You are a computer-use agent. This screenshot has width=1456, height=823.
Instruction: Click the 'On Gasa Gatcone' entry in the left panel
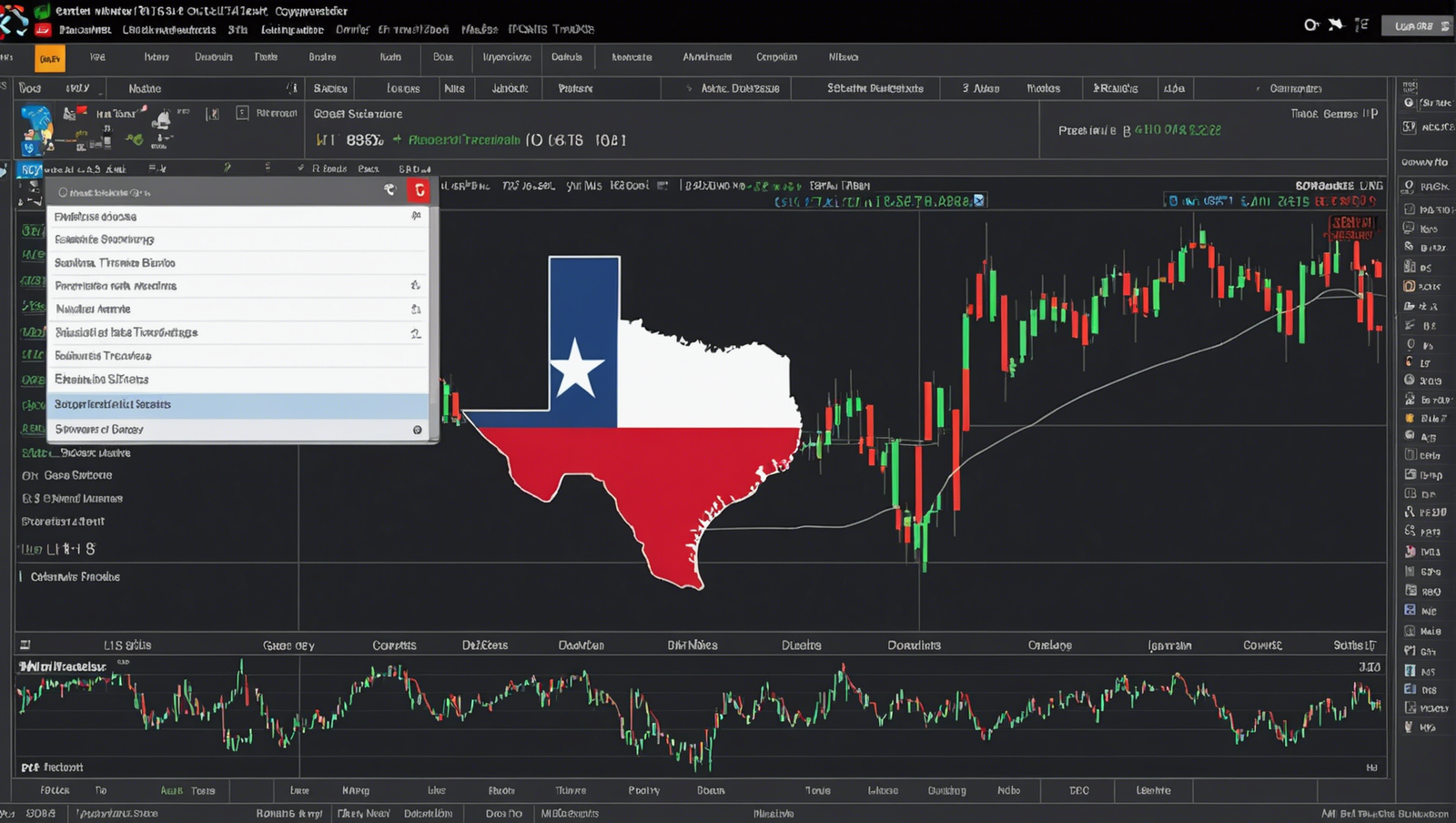[x=67, y=475]
